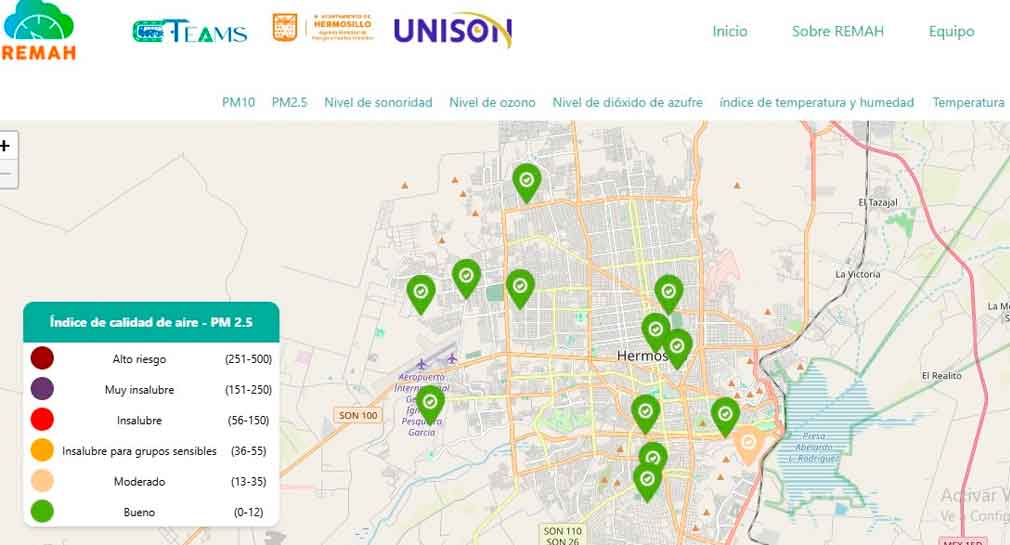Zoom in the map with plus button
The width and height of the screenshot is (1010, 545).
(5, 145)
